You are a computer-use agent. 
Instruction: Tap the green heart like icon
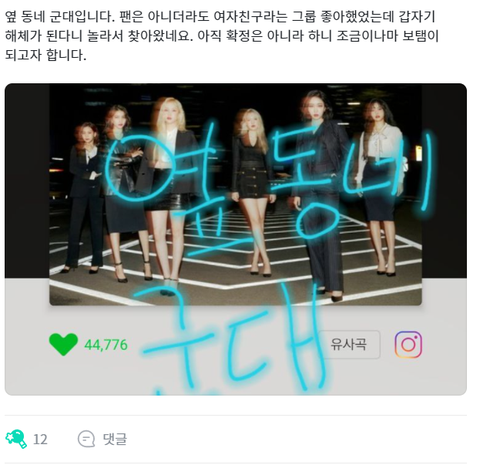pyautogui.click(x=63, y=344)
